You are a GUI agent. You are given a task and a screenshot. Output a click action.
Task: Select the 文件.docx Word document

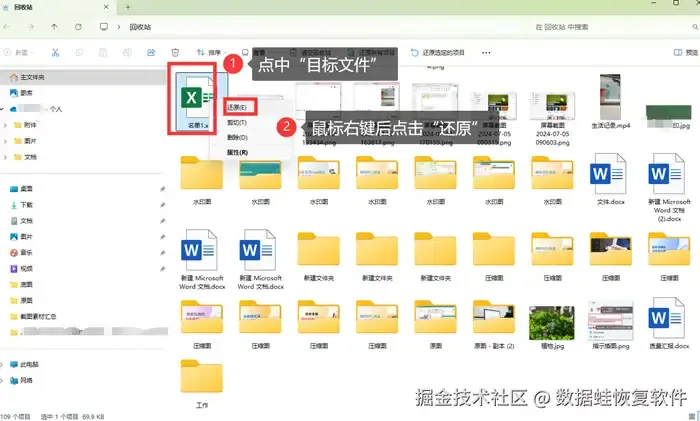point(610,179)
